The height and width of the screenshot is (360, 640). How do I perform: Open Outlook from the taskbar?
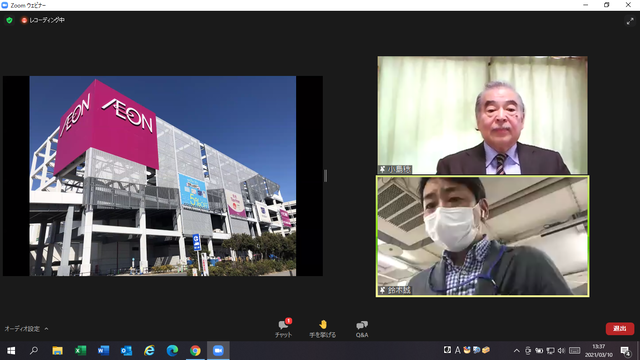coord(127,351)
